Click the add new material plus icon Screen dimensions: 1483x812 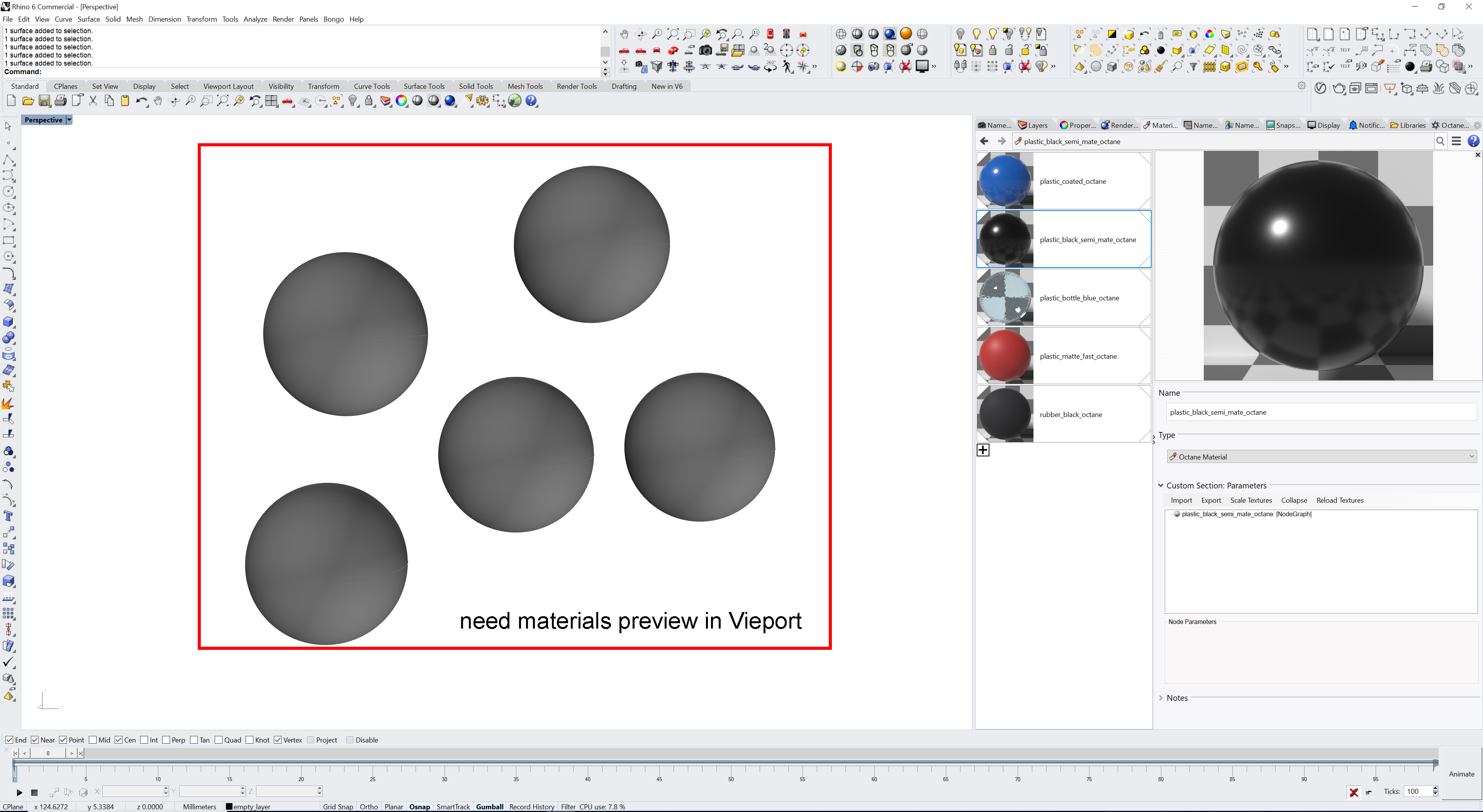(983, 450)
